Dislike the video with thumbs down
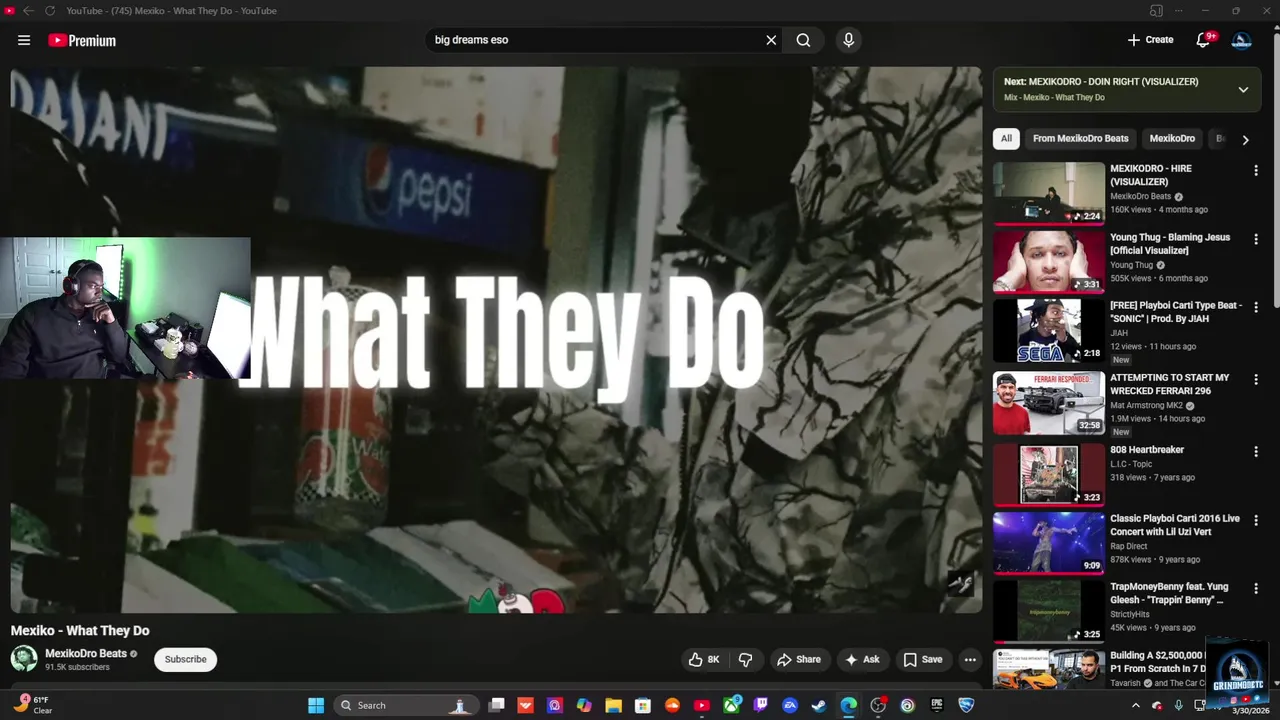 (745, 659)
